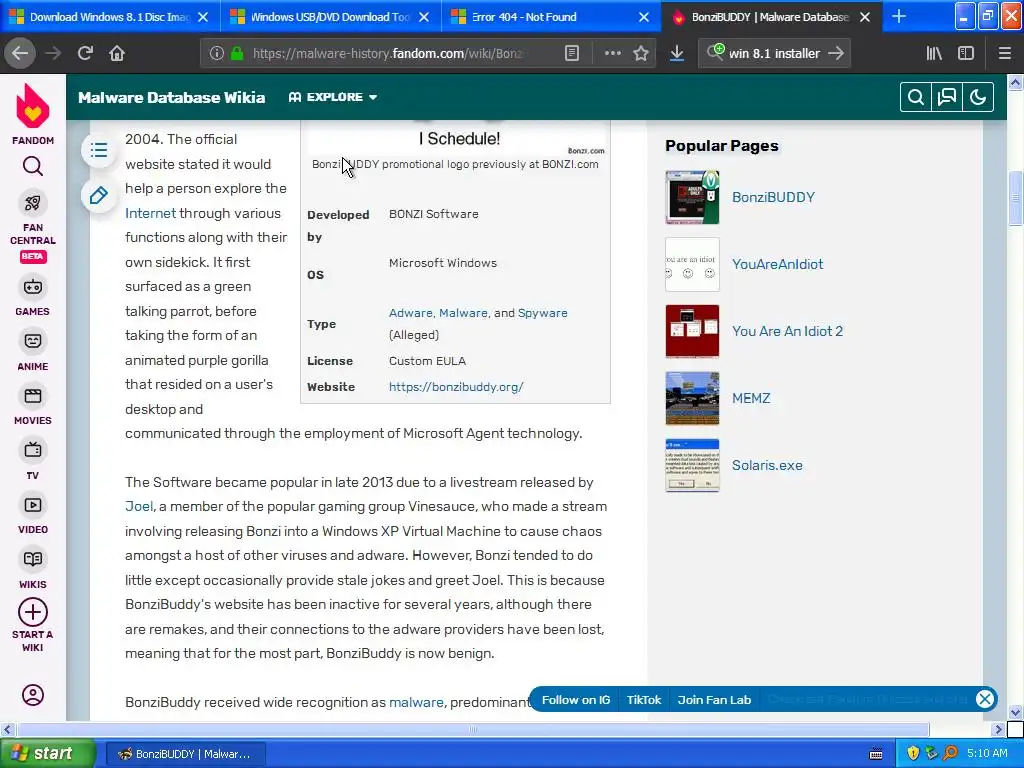Open page actions three-dot menu
Viewport: 1024px width, 768px height.
[613, 54]
